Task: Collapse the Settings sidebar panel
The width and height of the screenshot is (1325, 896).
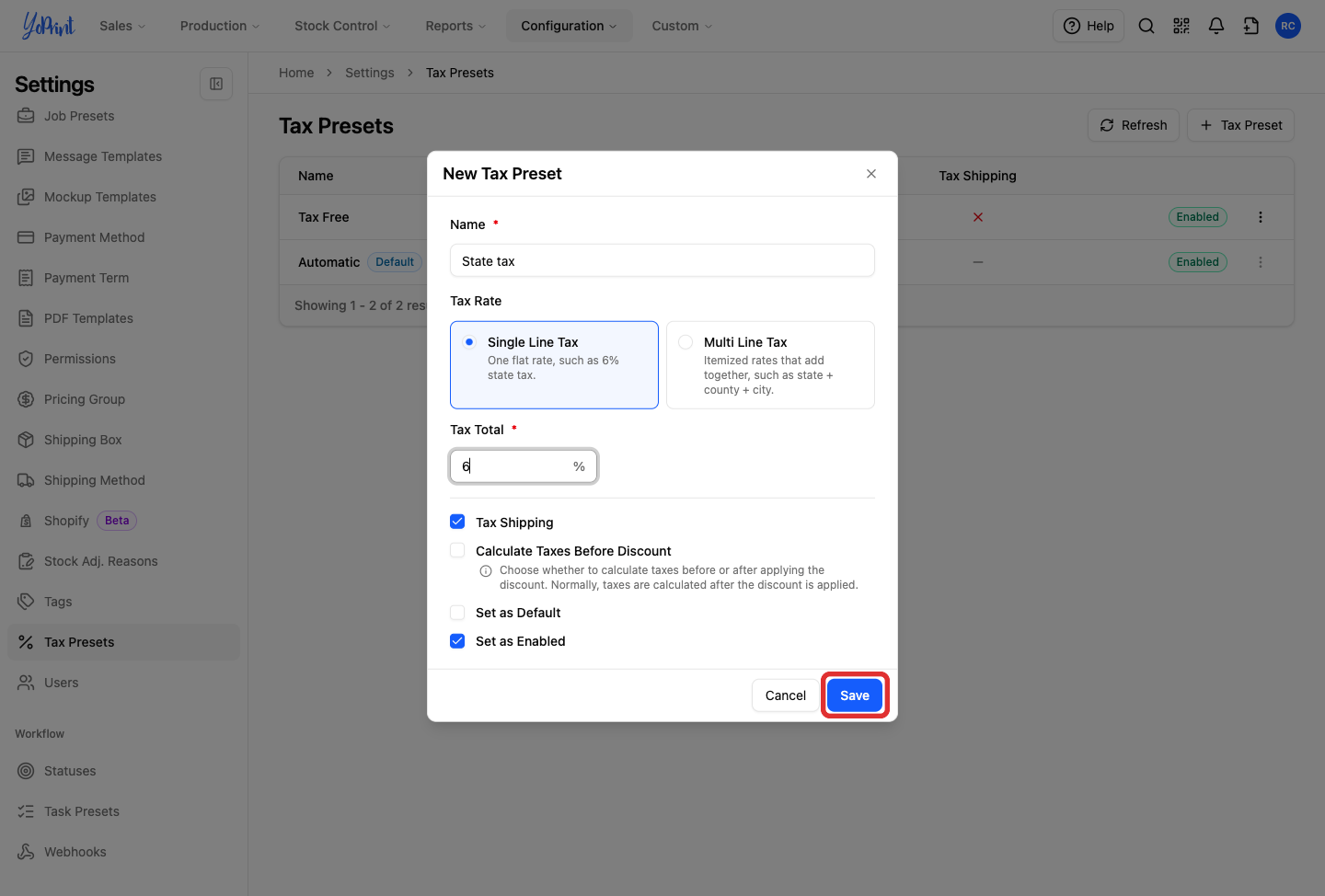Action: pyautogui.click(x=216, y=84)
